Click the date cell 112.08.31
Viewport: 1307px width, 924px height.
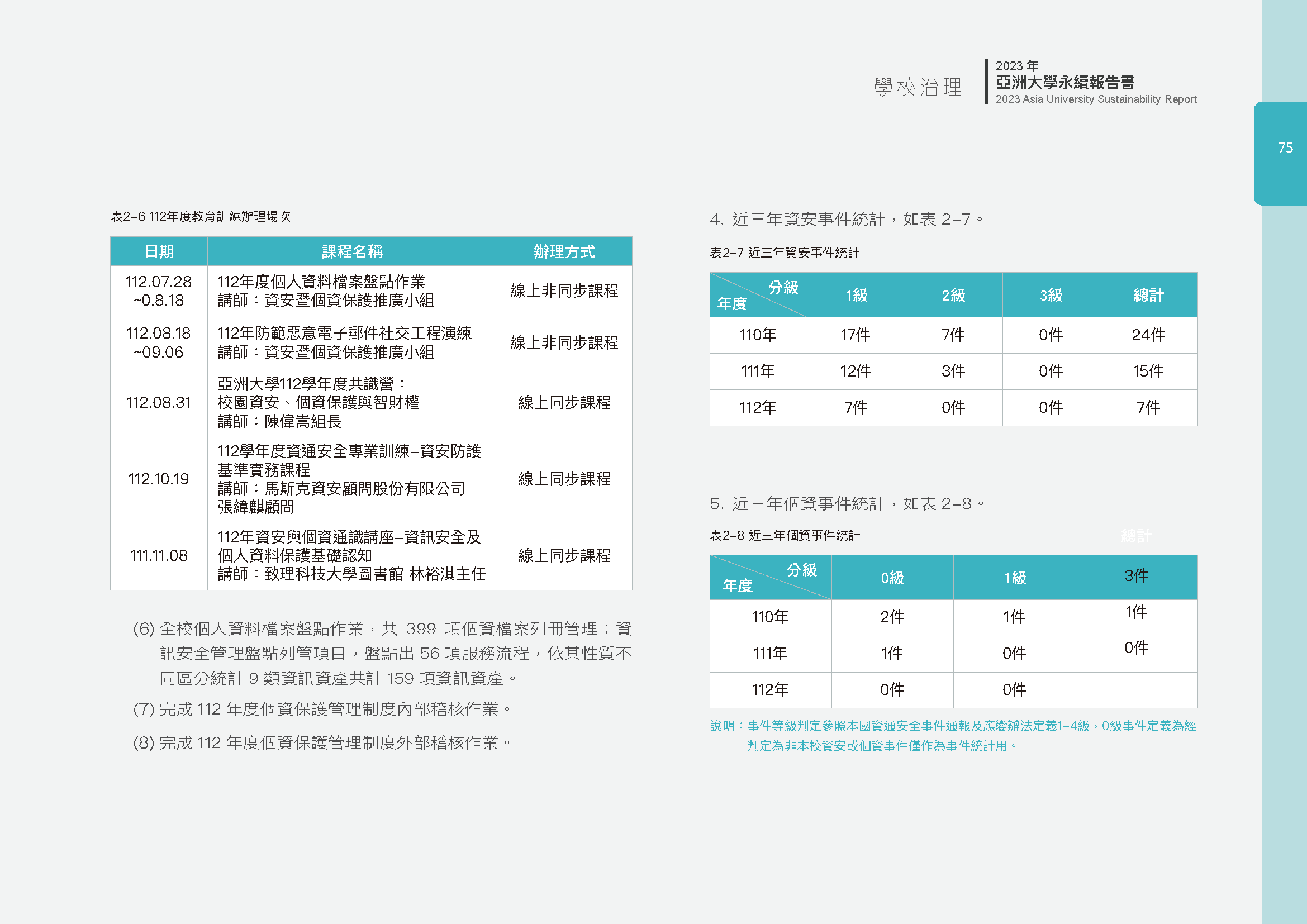159,403
